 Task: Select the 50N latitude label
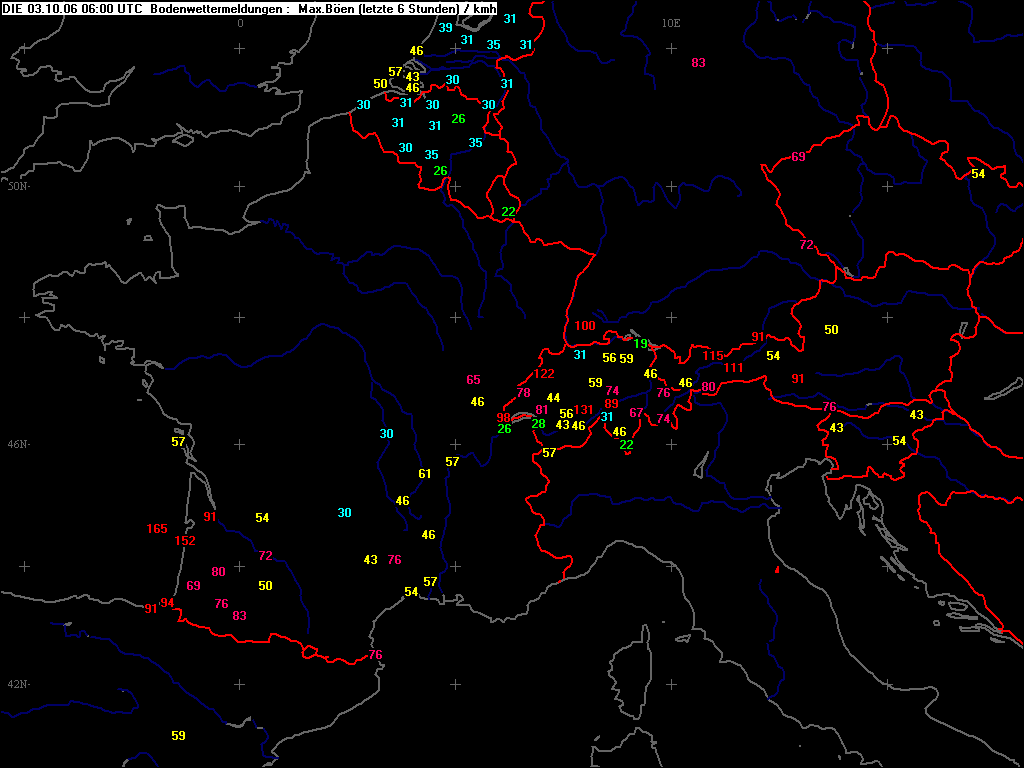click(16, 187)
